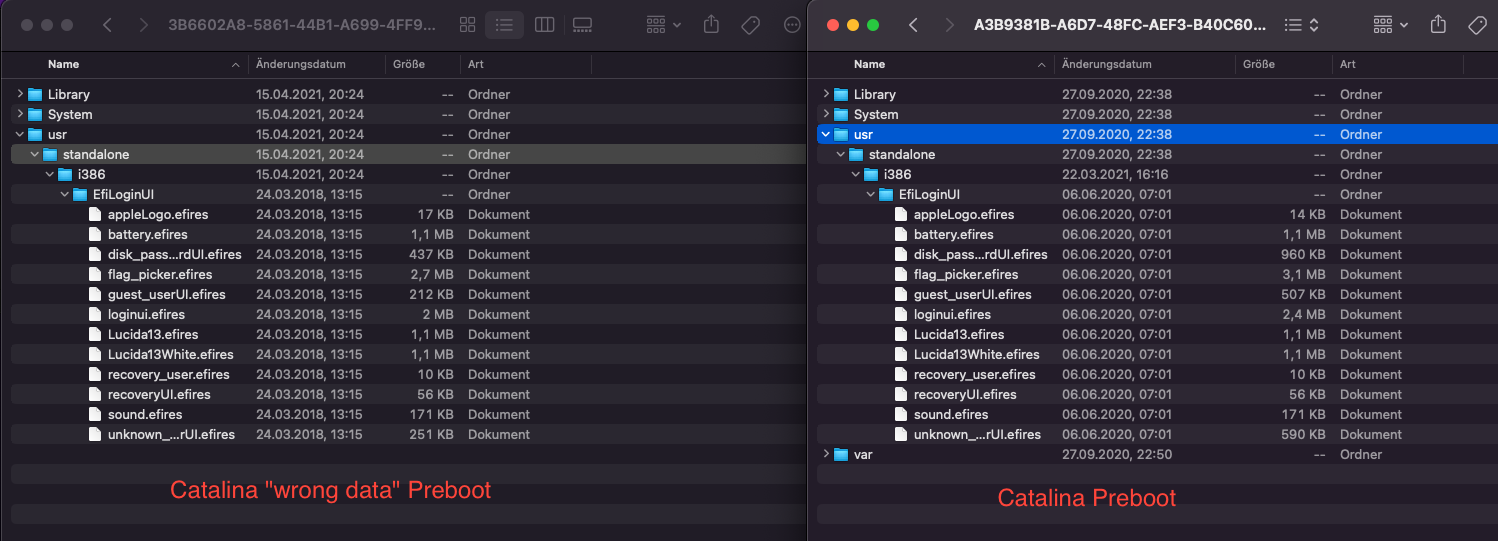Expand Library folder in left window
1498x541 pixels.
click(20, 94)
